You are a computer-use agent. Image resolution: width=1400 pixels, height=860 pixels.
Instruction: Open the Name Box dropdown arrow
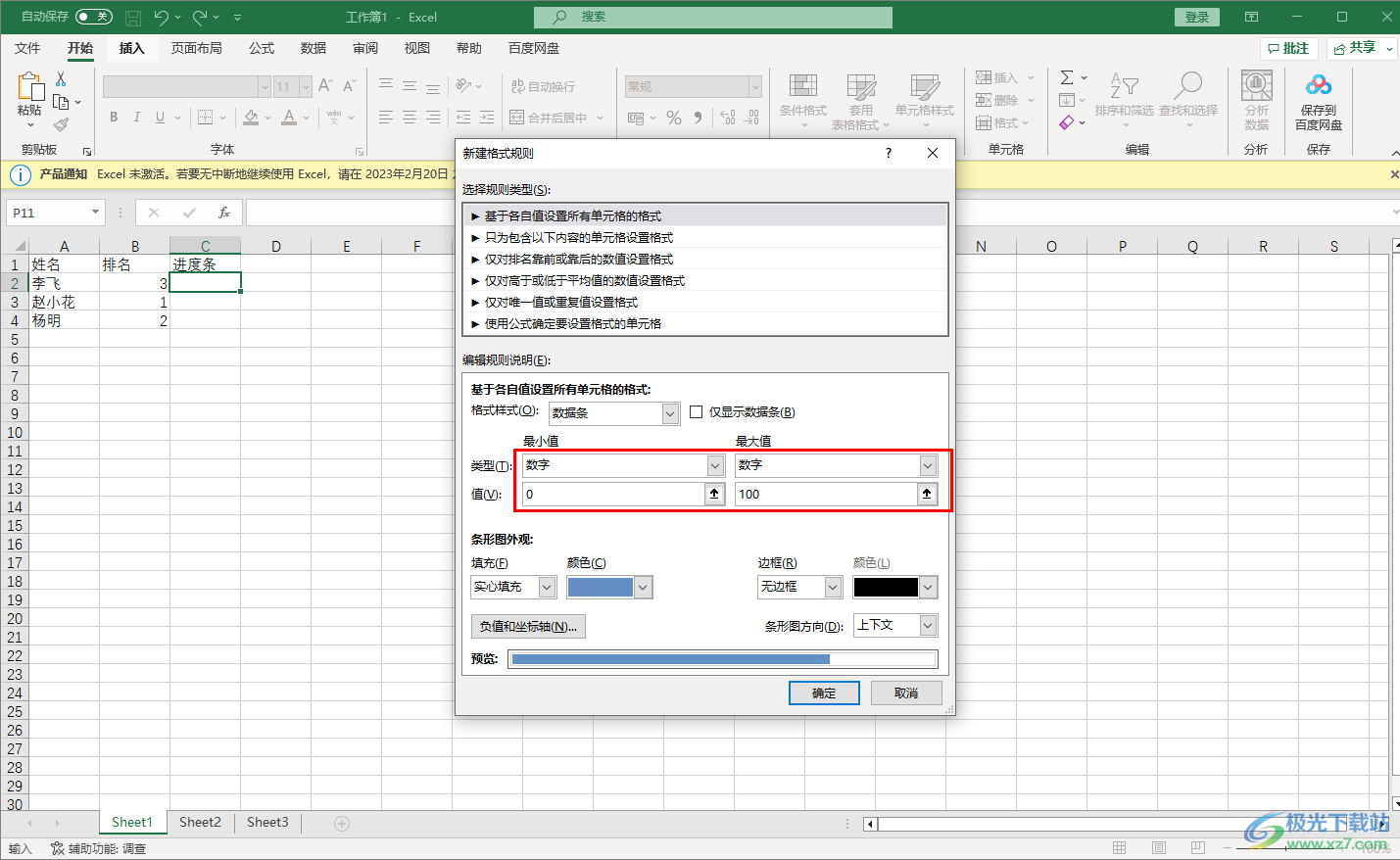click(95, 213)
